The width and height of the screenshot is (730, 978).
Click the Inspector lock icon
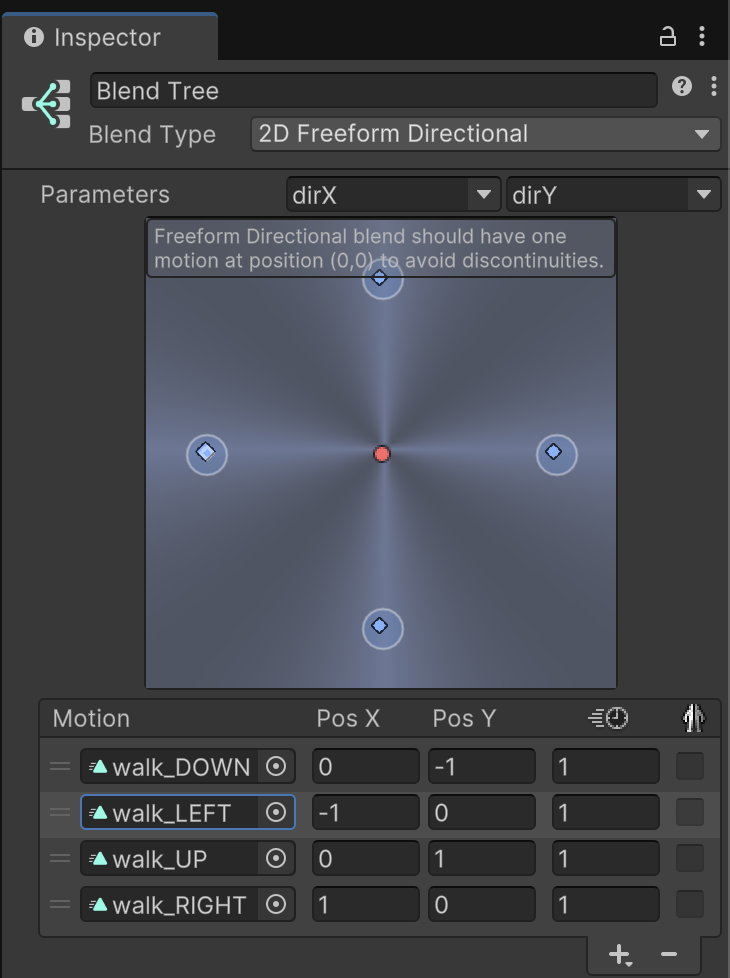(x=668, y=37)
